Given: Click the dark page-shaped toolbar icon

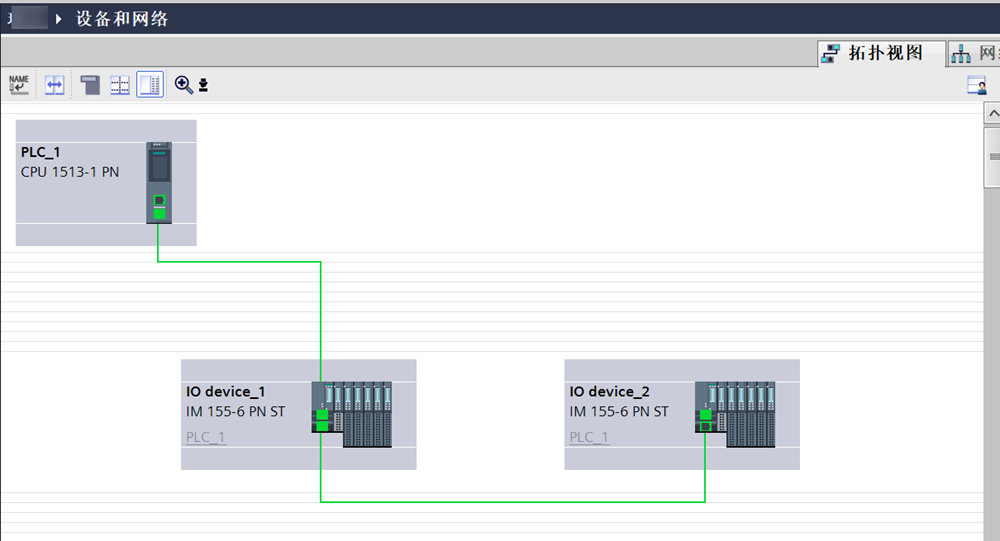Looking at the screenshot, I should tap(91, 85).
